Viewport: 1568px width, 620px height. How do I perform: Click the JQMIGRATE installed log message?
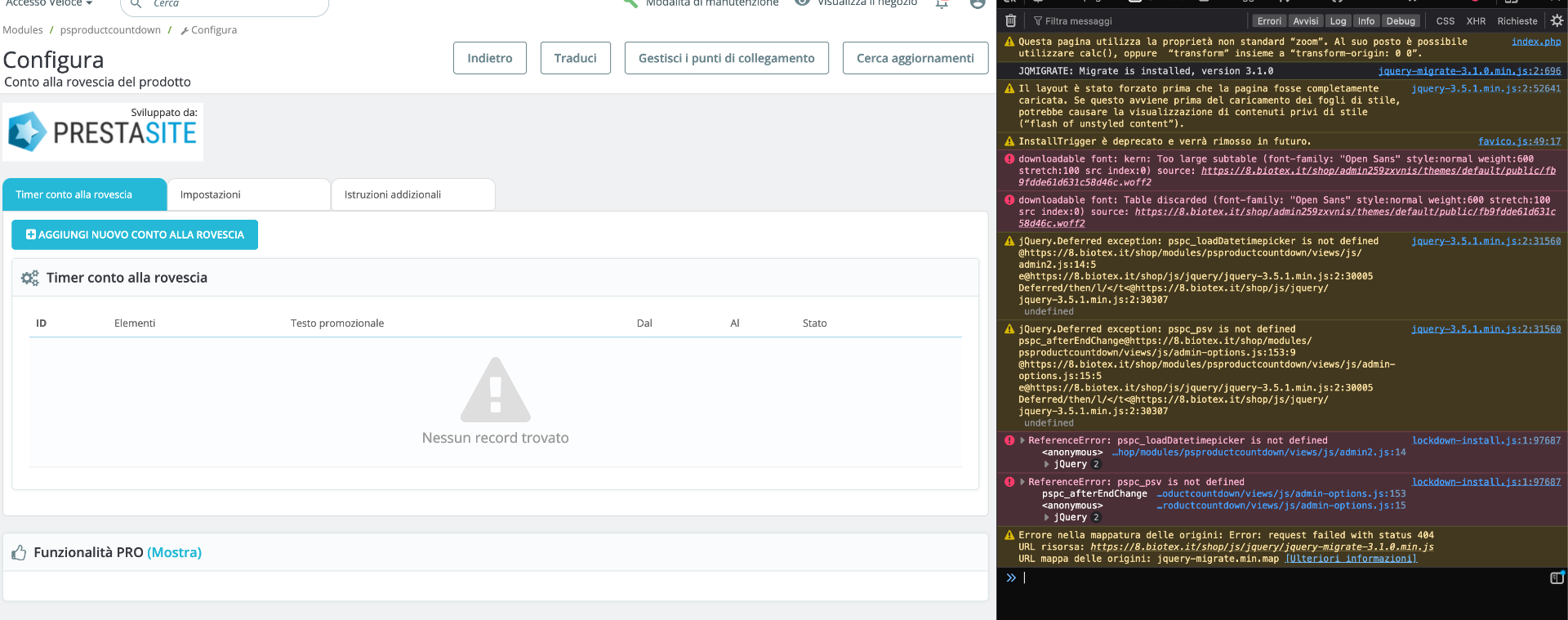coord(1146,71)
